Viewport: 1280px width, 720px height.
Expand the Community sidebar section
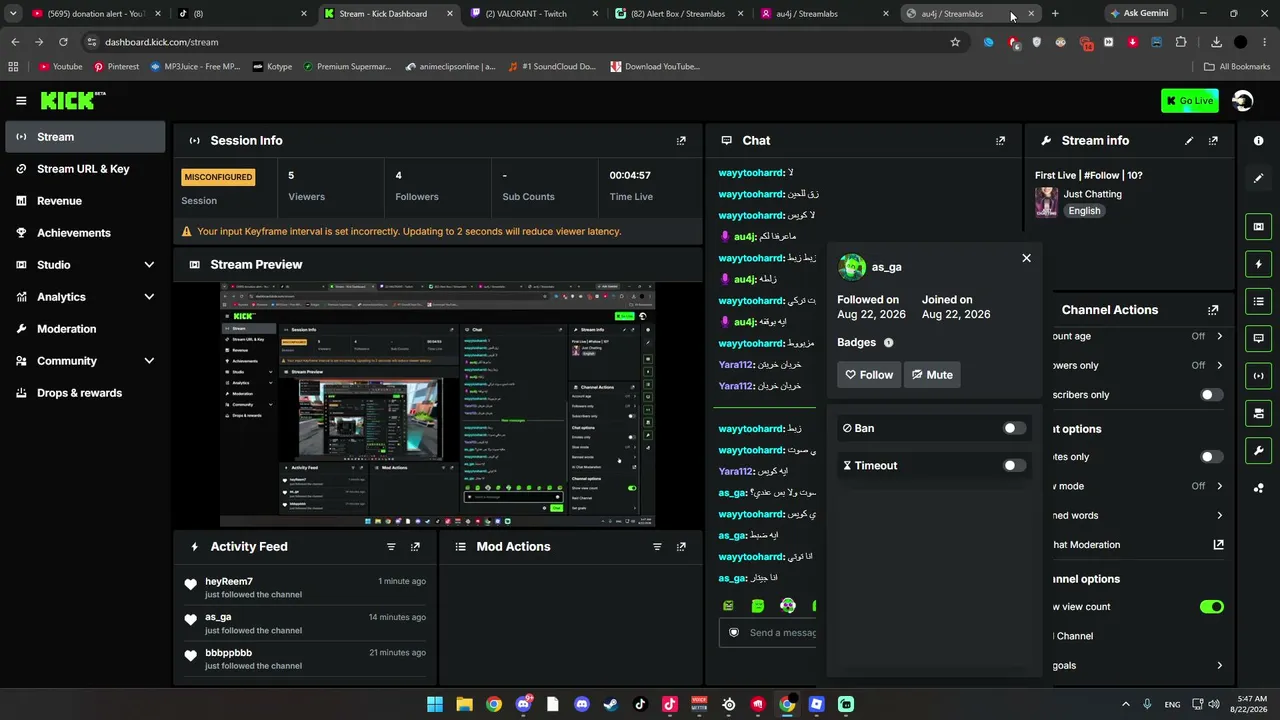pos(149,361)
